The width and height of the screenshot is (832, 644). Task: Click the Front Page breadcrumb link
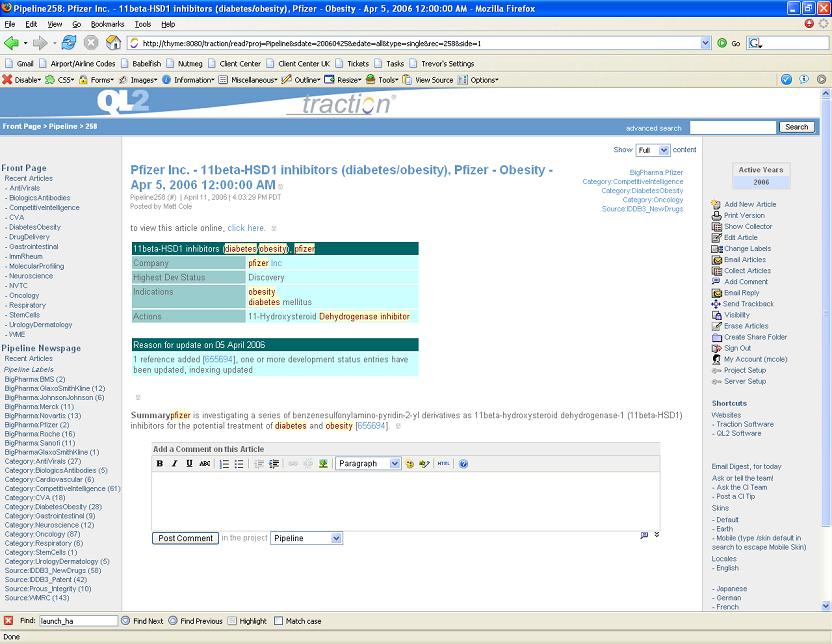pos(22,126)
